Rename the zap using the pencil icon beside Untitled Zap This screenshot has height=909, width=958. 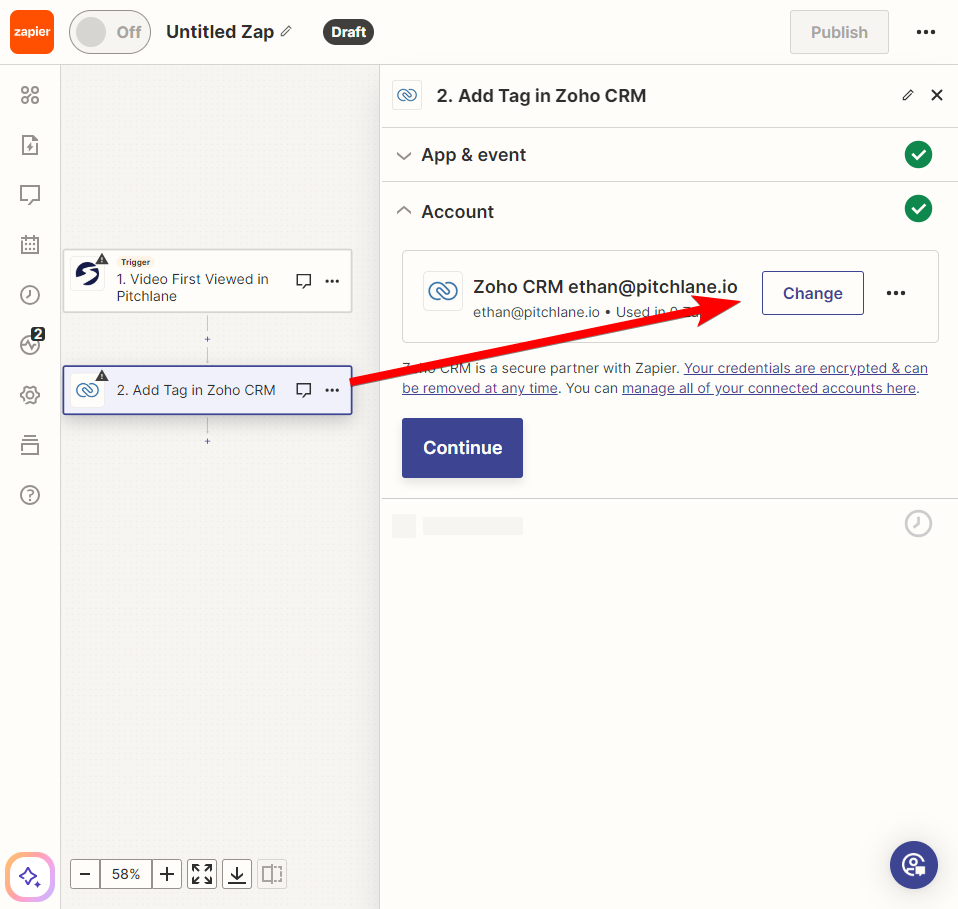click(286, 31)
